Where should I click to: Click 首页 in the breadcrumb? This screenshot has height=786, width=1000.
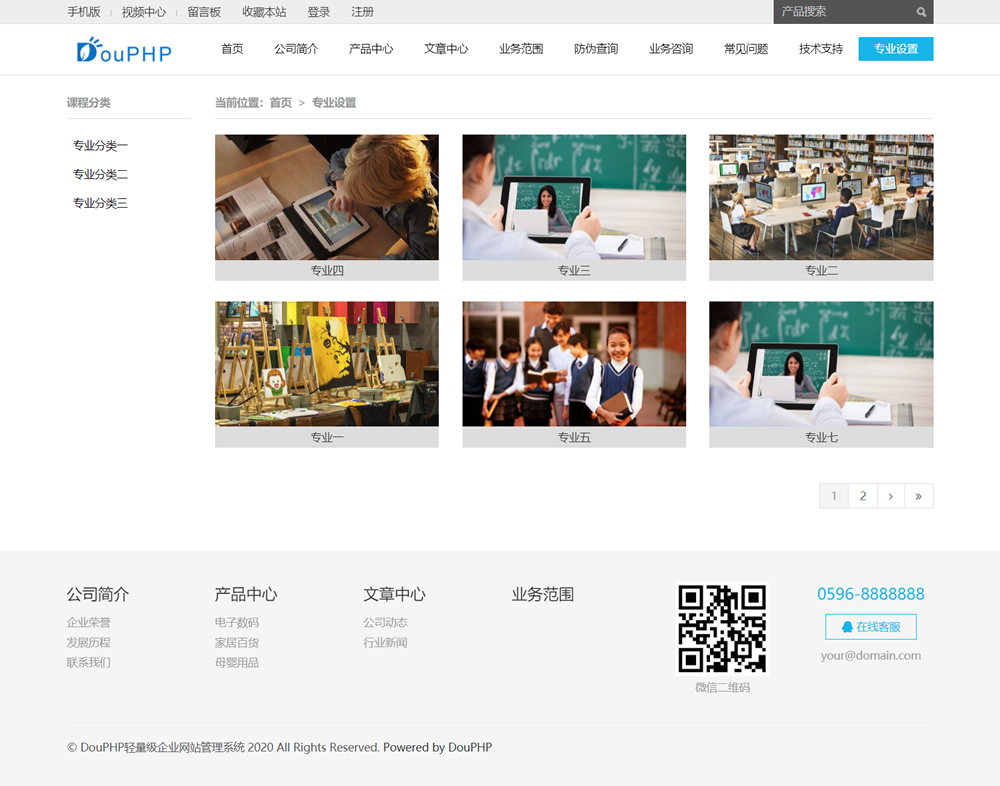tap(280, 103)
